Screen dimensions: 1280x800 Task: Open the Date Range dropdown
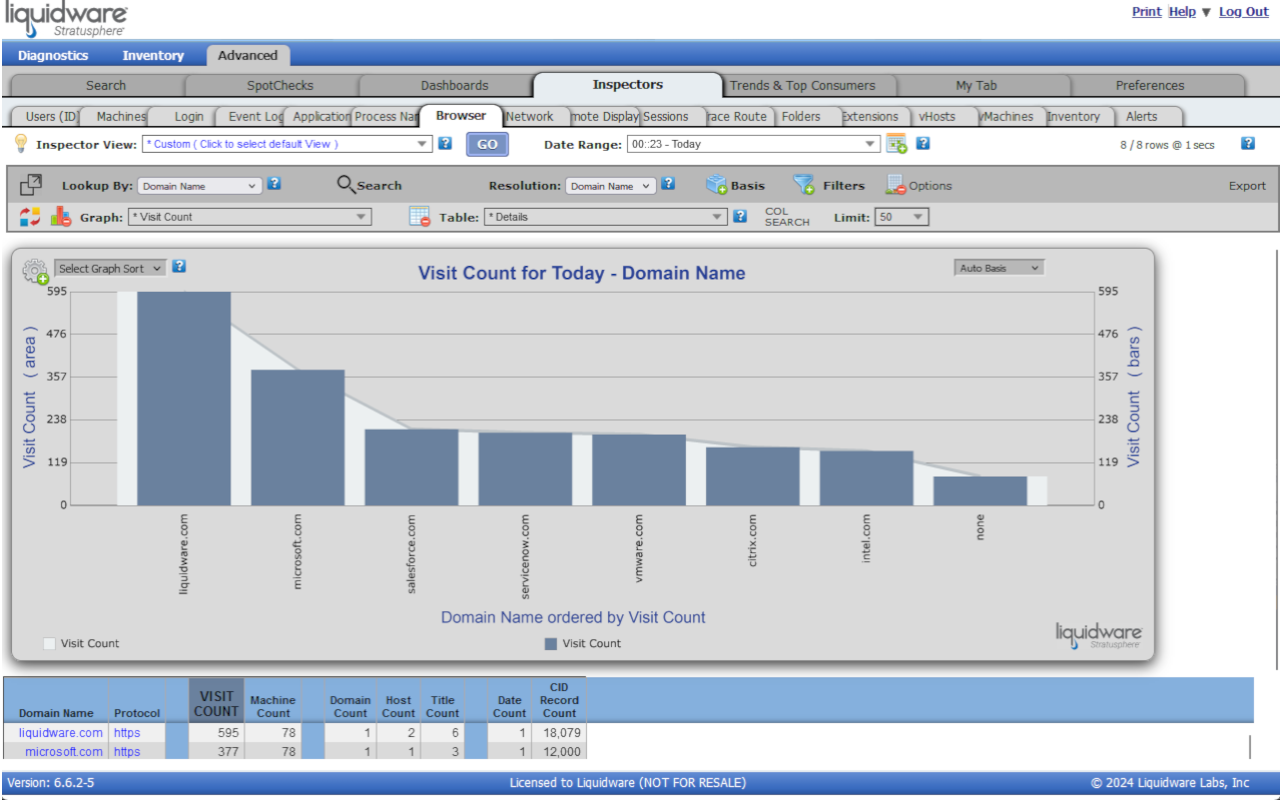point(753,144)
